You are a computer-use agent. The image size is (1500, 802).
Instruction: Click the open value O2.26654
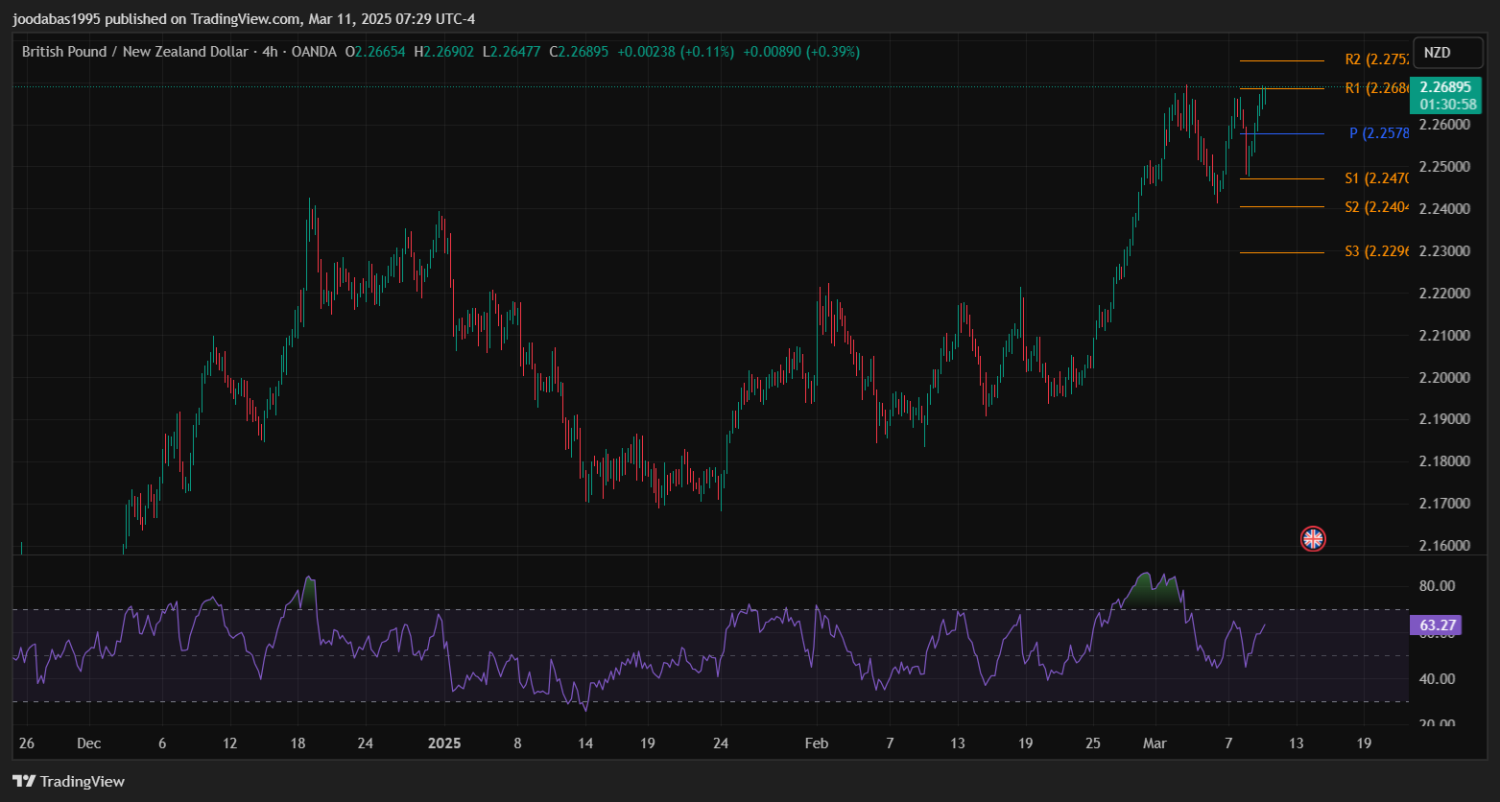tap(375, 51)
